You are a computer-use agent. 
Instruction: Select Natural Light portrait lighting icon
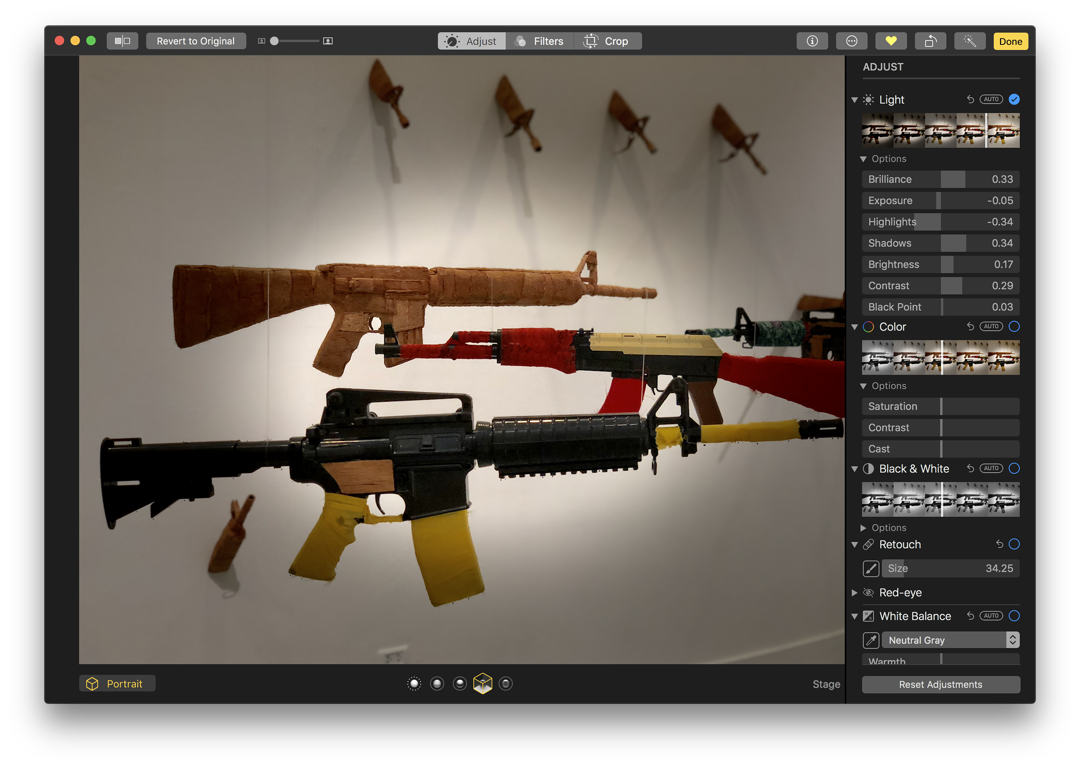tap(414, 684)
